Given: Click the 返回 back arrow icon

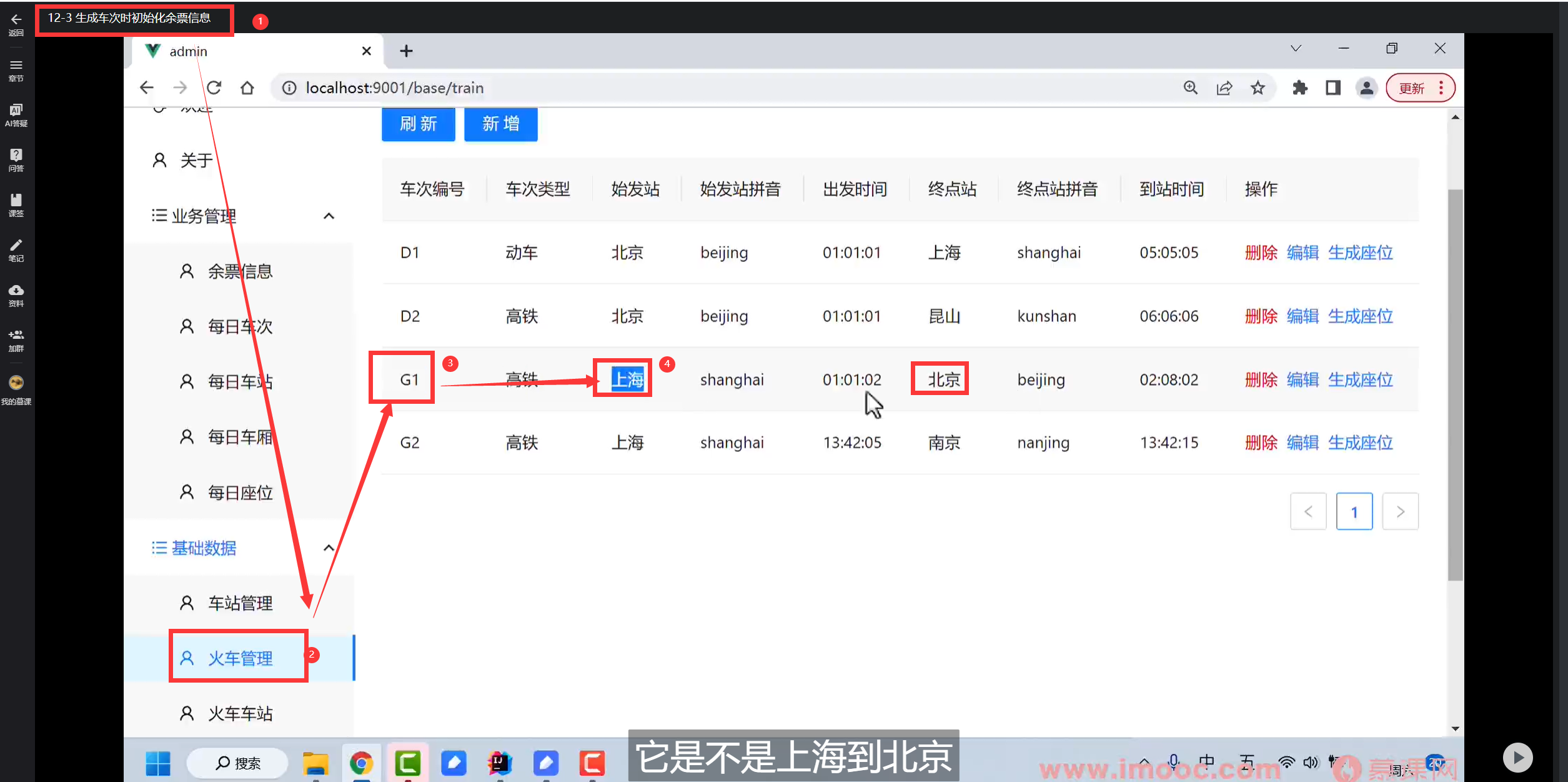Looking at the screenshot, I should [16, 19].
